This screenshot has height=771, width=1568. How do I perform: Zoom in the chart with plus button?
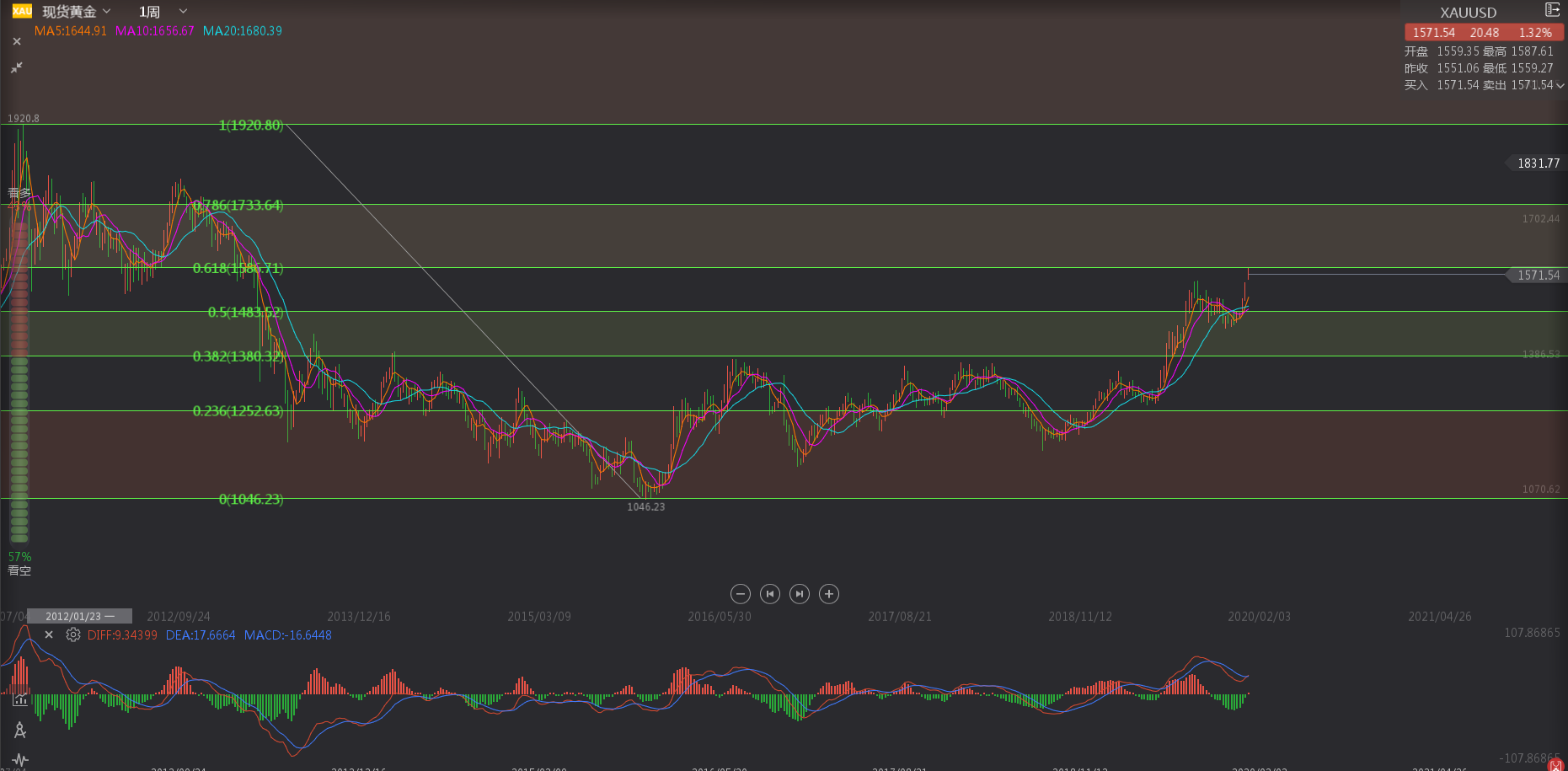[829, 594]
